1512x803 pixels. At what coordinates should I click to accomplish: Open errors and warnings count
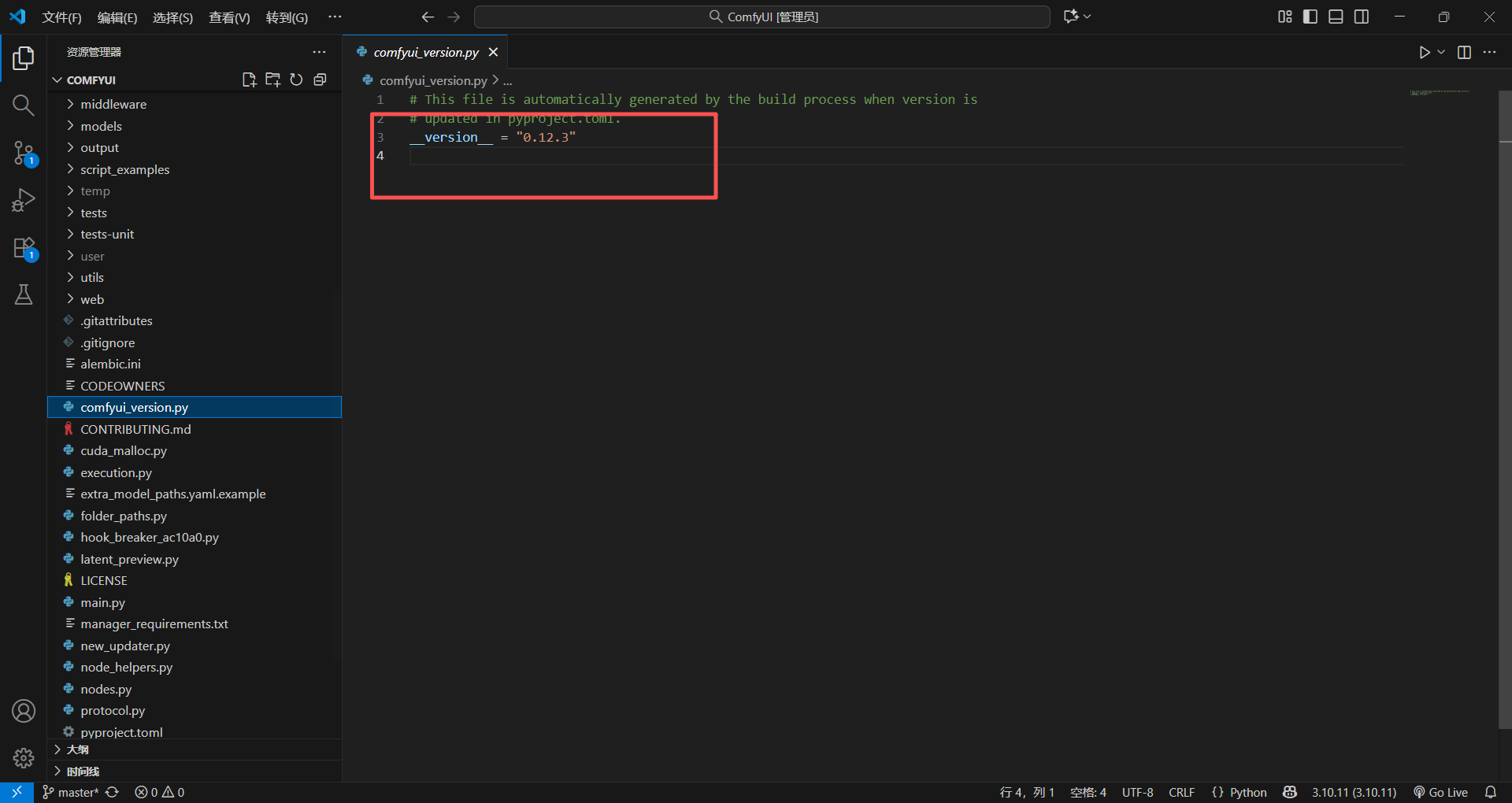[x=159, y=792]
